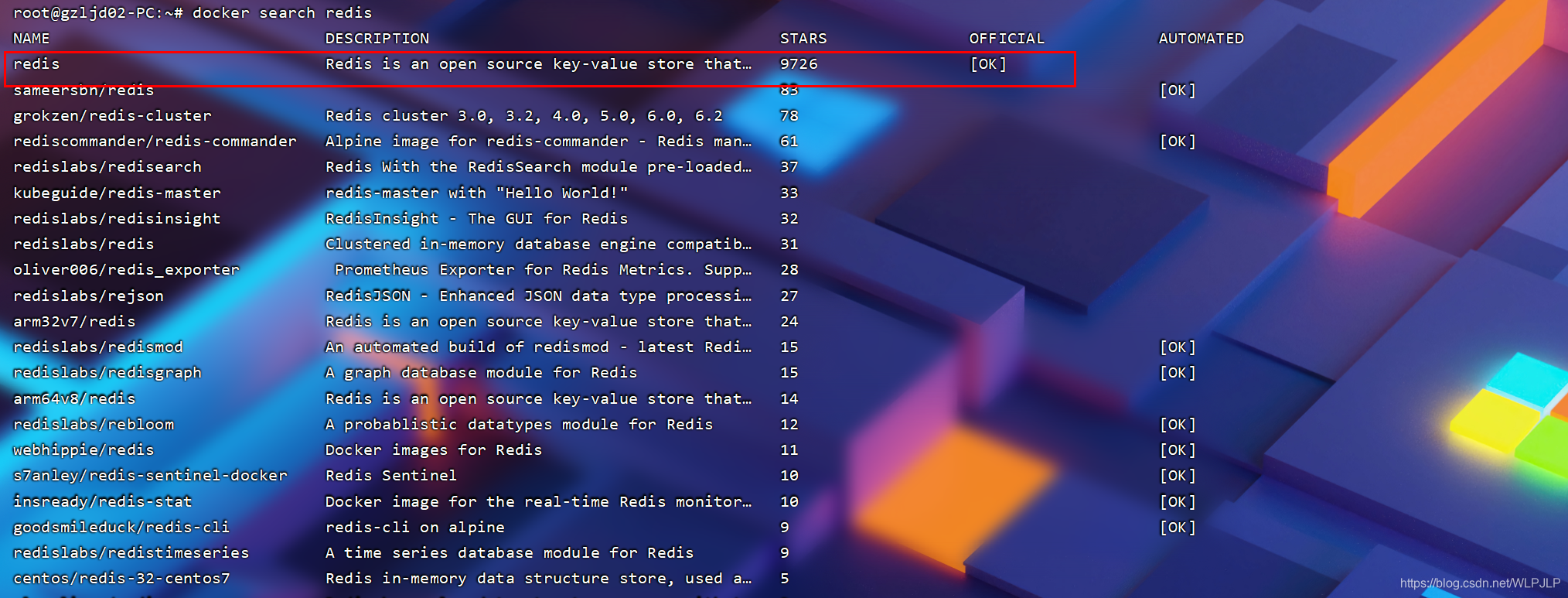
Task: Click the star count 9726
Action: (799, 64)
